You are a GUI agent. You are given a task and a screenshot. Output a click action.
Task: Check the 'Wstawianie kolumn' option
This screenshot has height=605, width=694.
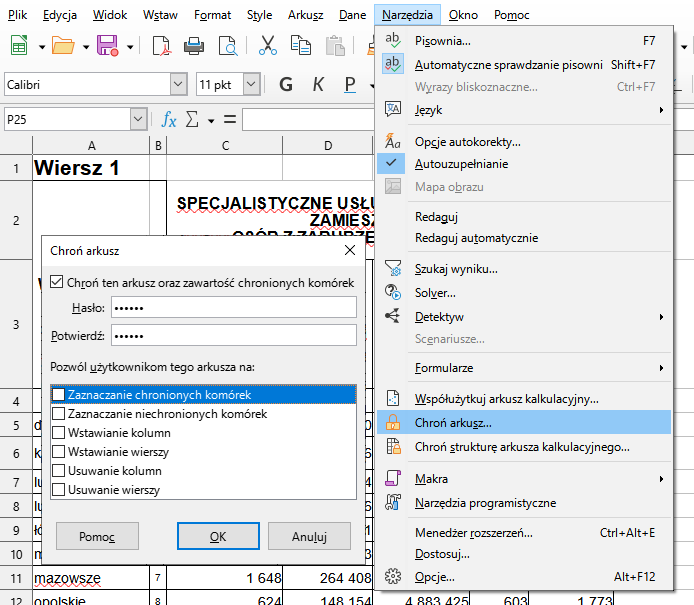pos(59,433)
